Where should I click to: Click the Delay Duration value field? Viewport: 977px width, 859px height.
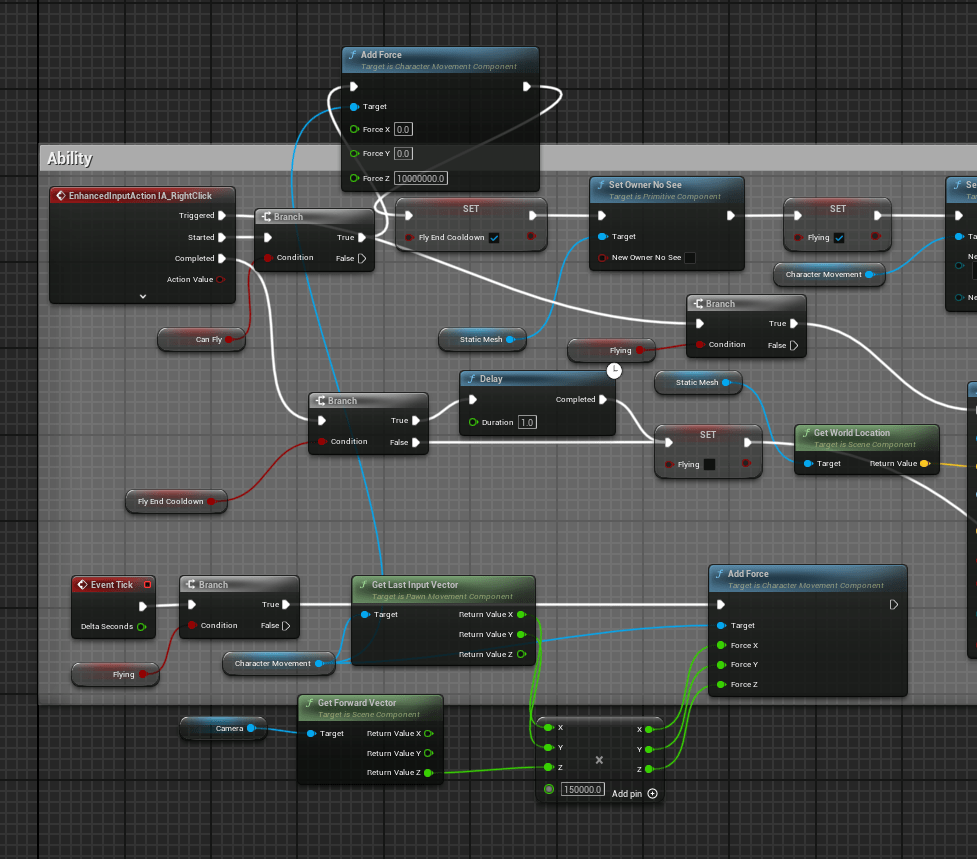527,423
